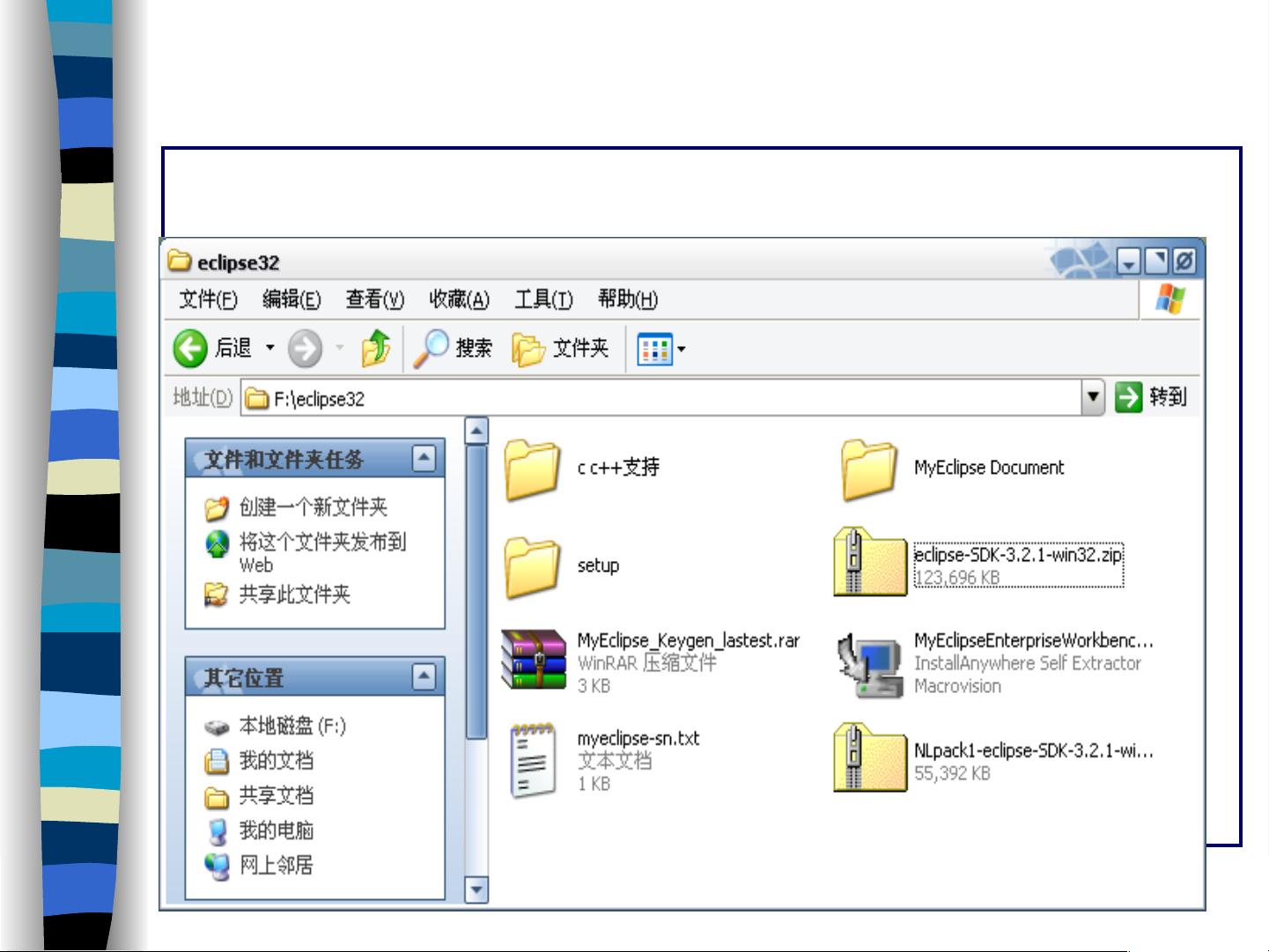
Task: Select the MyEclipse_Keygen_lastest.rar WinRAR icon
Action: (x=534, y=659)
